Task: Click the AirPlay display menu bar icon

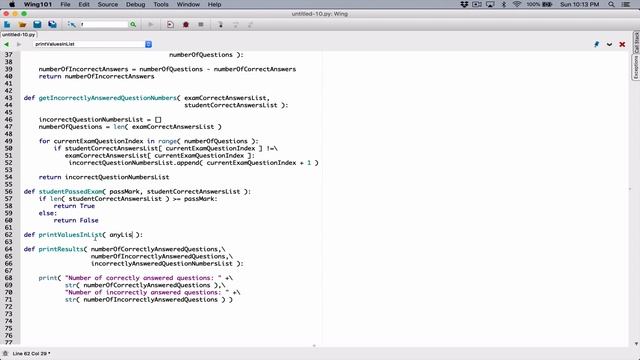Action: click(490, 4)
